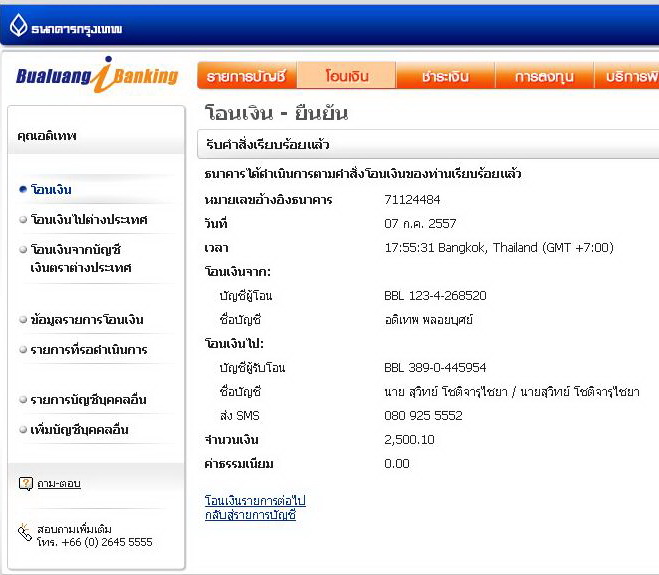Image resolution: width=659 pixels, height=575 pixels.
Task: Click the ถาม-ตอบ question mark icon
Action: click(26, 483)
